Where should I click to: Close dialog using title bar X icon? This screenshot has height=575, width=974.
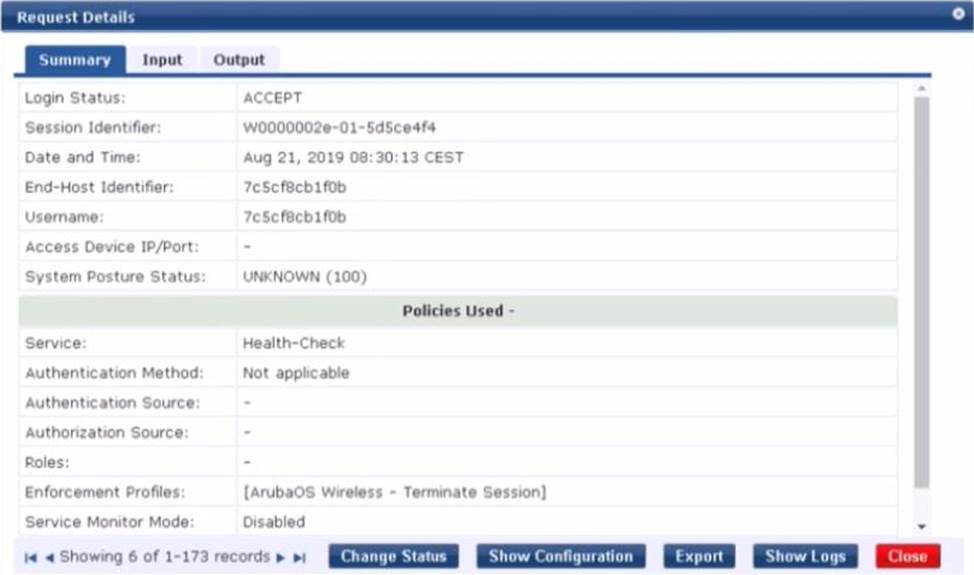tap(958, 15)
